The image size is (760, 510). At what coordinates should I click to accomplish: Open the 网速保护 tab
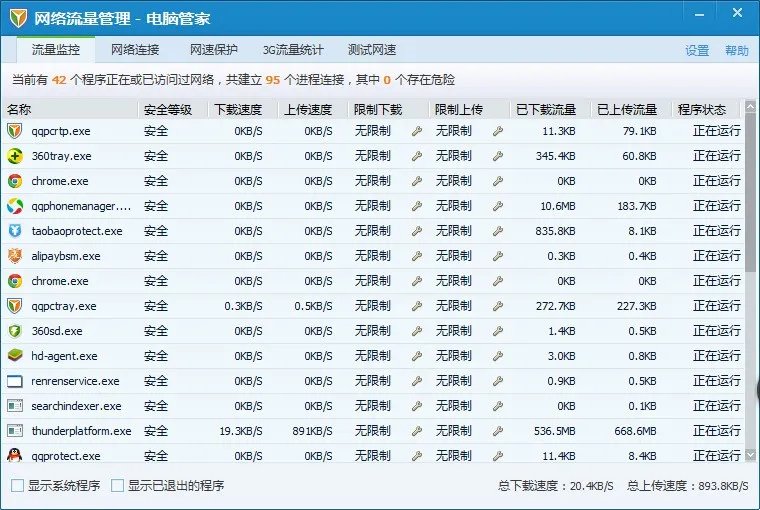tap(214, 49)
